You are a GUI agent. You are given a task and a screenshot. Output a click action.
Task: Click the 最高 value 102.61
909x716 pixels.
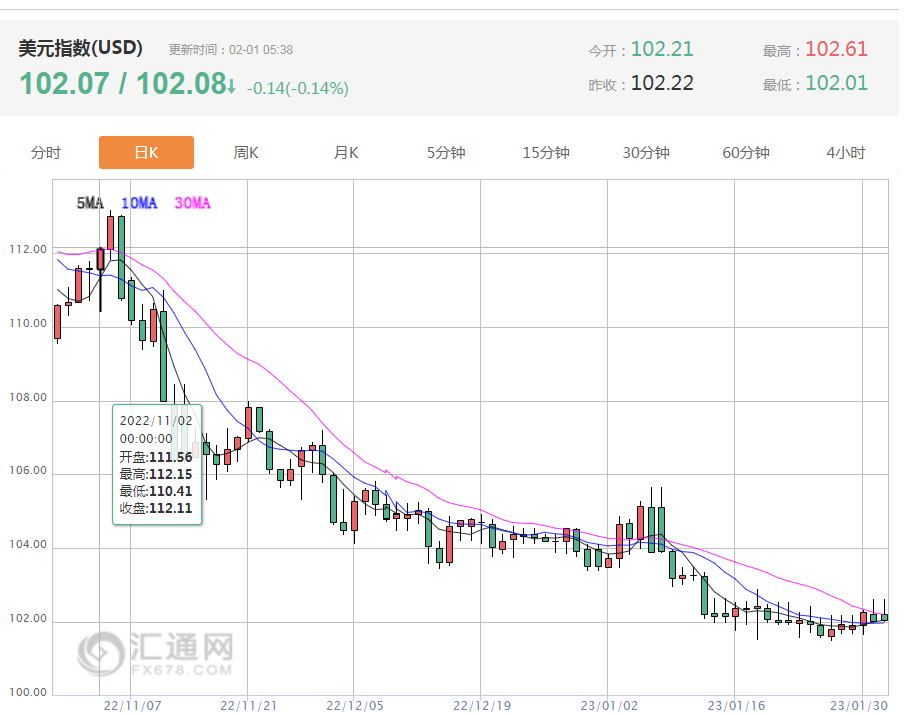click(x=836, y=49)
